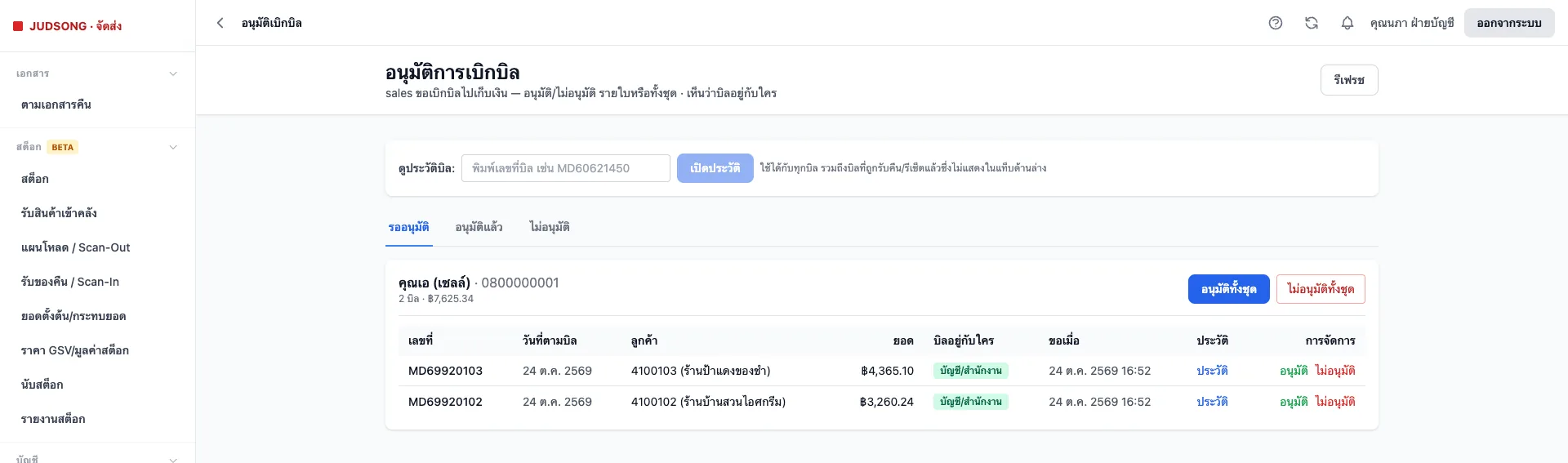Click บัญชี/สำนักงาน badge in MD69920102 row

tap(971, 402)
